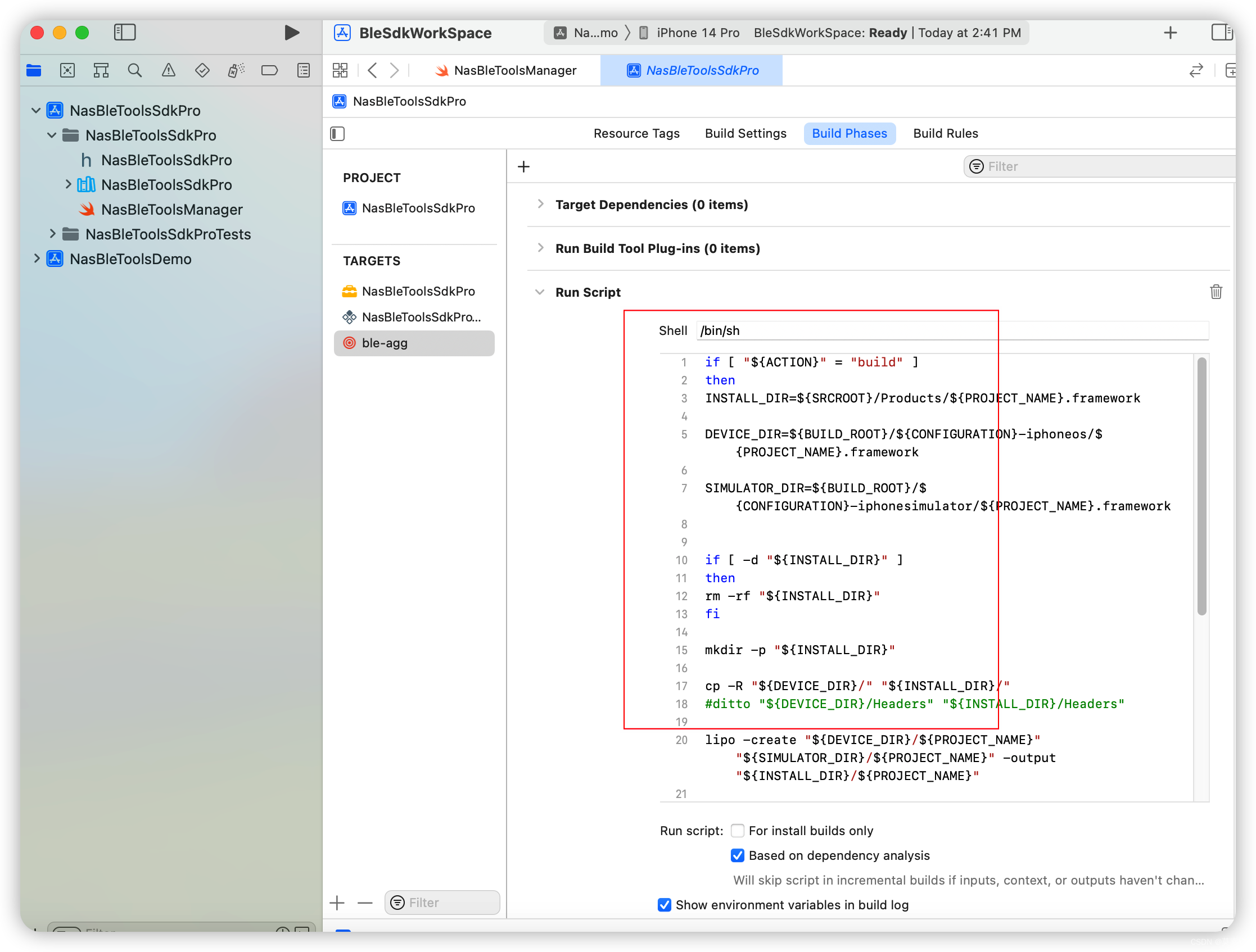The image size is (1256, 952).
Task: Click the Run (play) button
Action: tap(291, 33)
